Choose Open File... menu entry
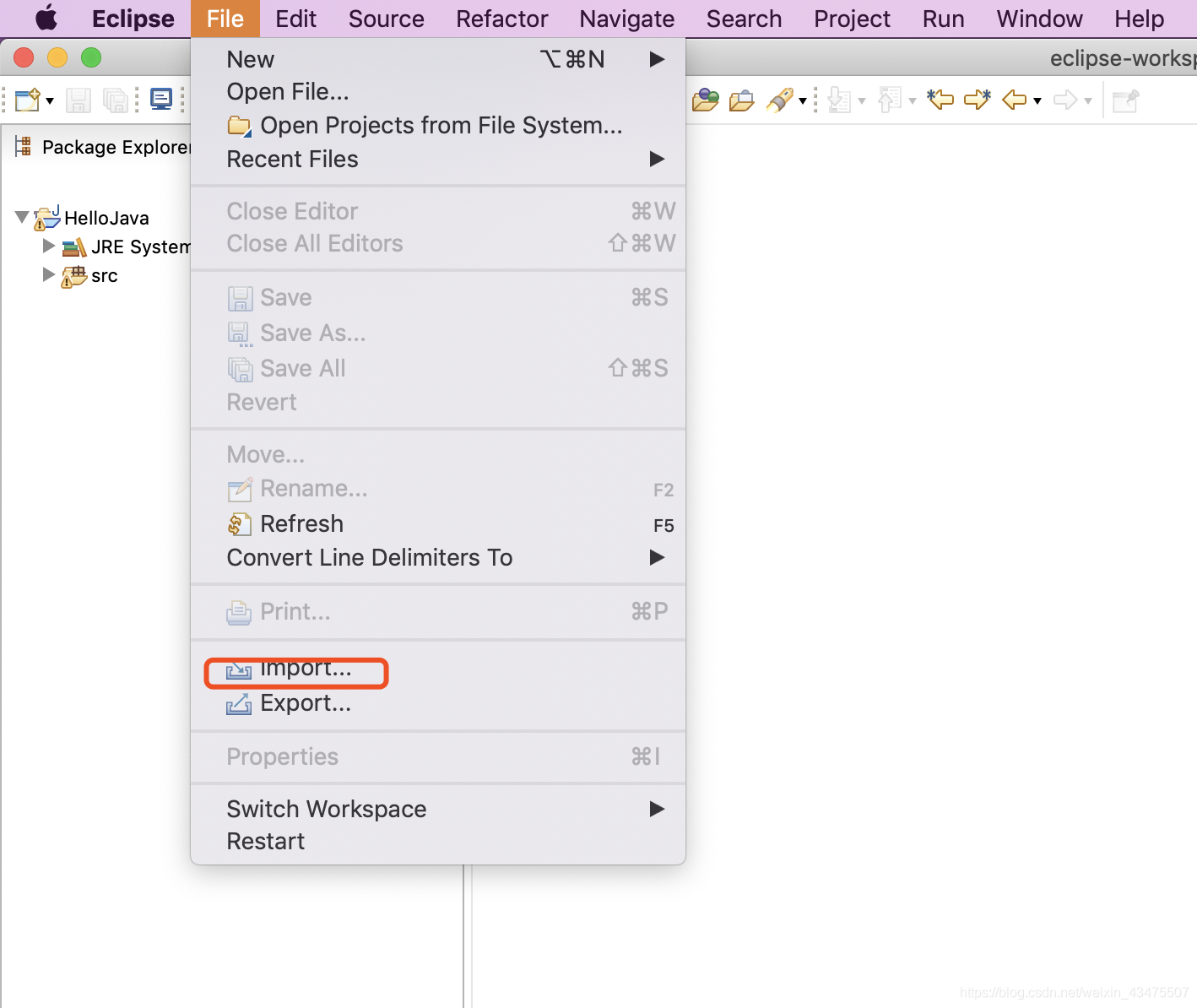Viewport: 1197px width, 1008px height. (x=438, y=91)
